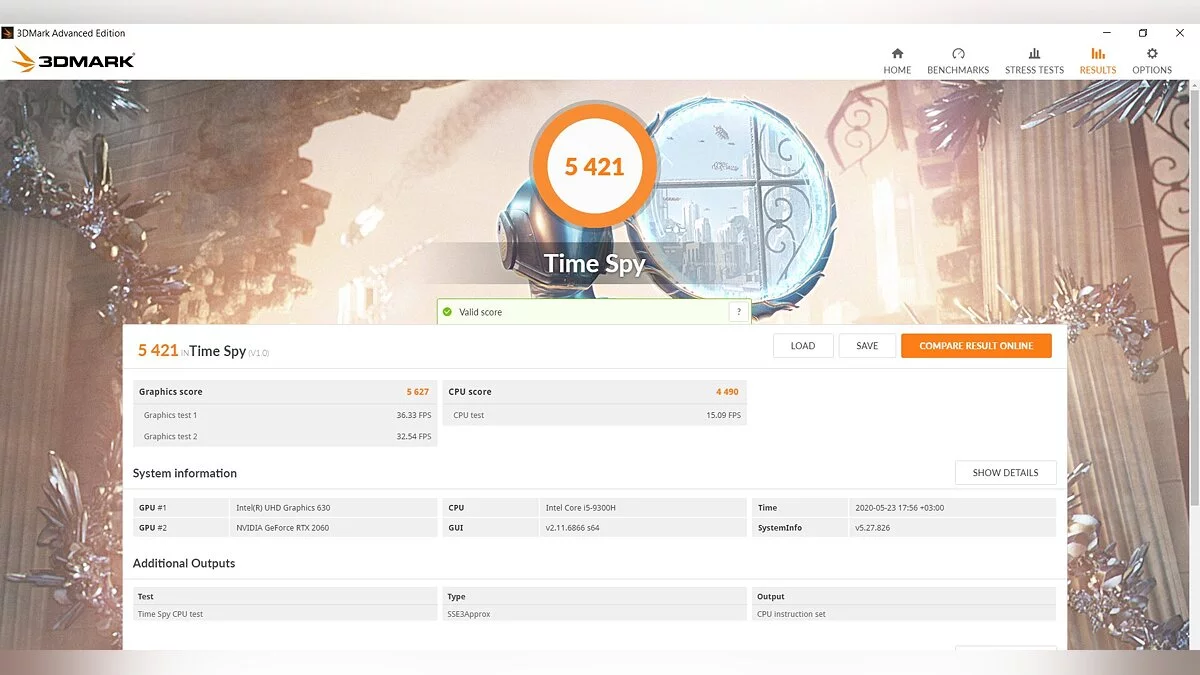Open the Stress Tests chart icon
Image resolution: width=1200 pixels, height=675 pixels.
click(x=1034, y=53)
